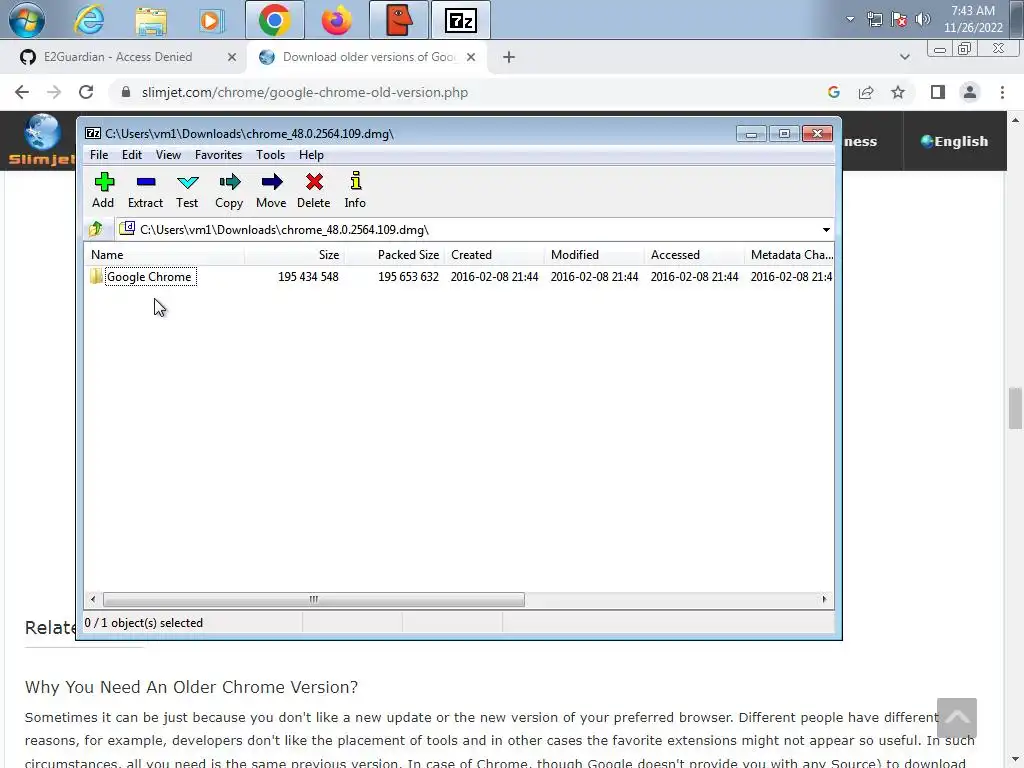Image resolution: width=1024 pixels, height=768 pixels.
Task: Sort by Name column header
Action: coord(164,255)
